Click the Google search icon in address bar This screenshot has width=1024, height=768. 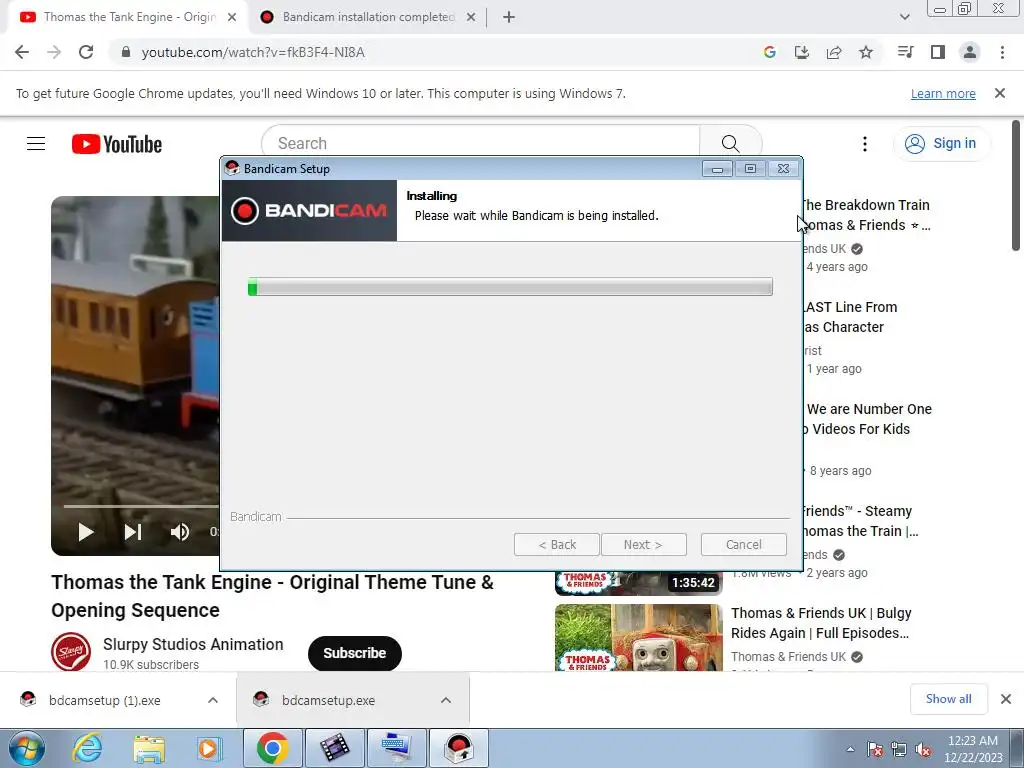(770, 52)
